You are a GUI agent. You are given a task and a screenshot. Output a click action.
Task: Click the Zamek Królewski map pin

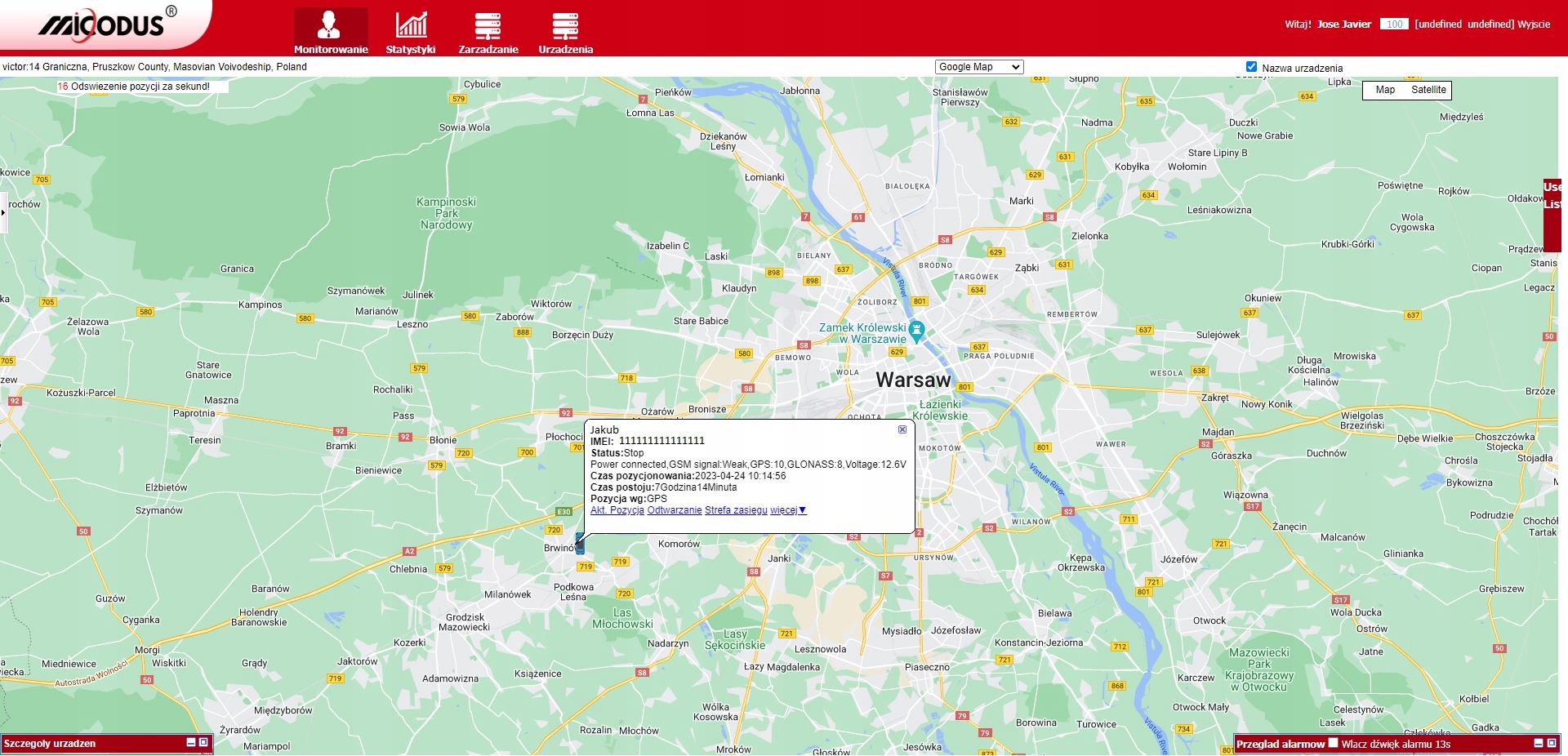click(x=917, y=331)
